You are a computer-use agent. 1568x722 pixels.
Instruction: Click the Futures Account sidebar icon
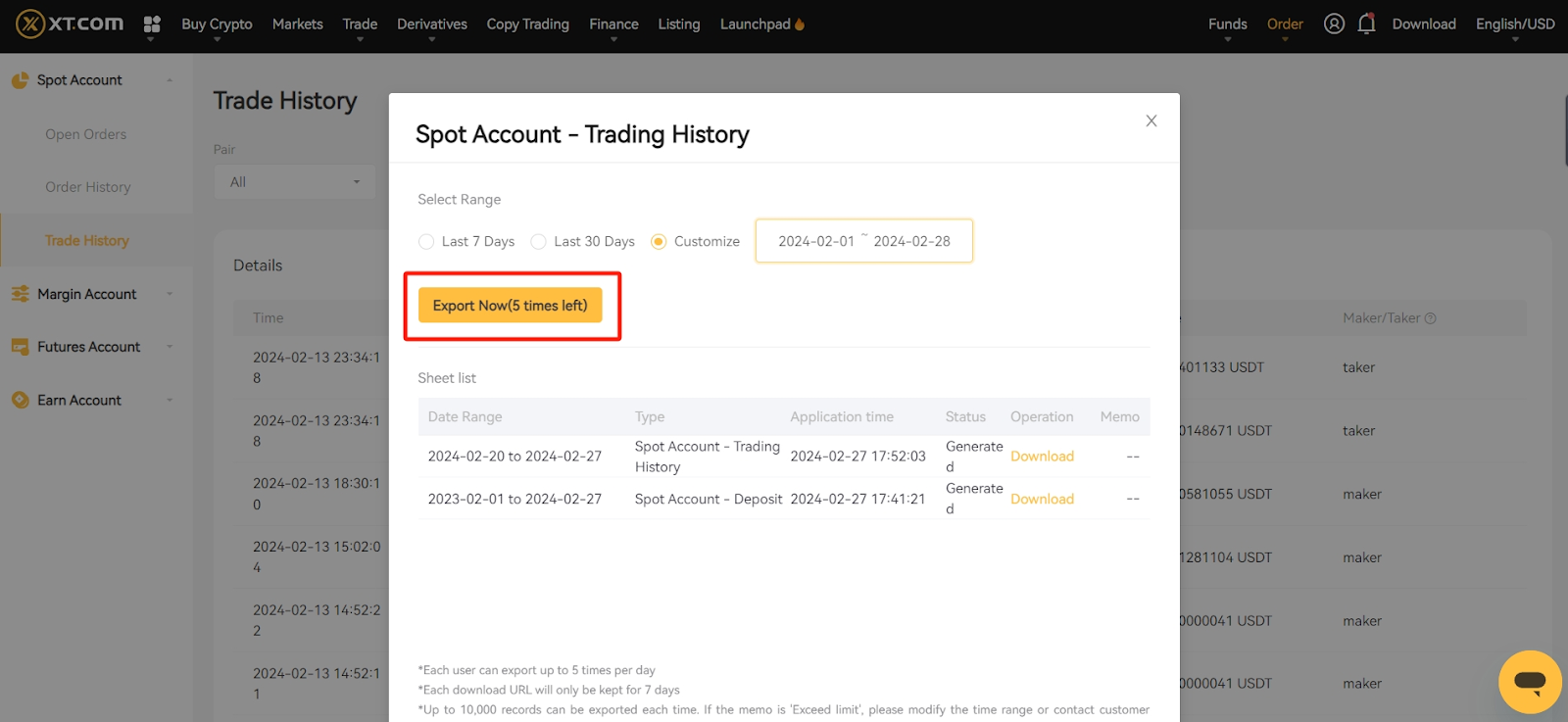[20, 347]
